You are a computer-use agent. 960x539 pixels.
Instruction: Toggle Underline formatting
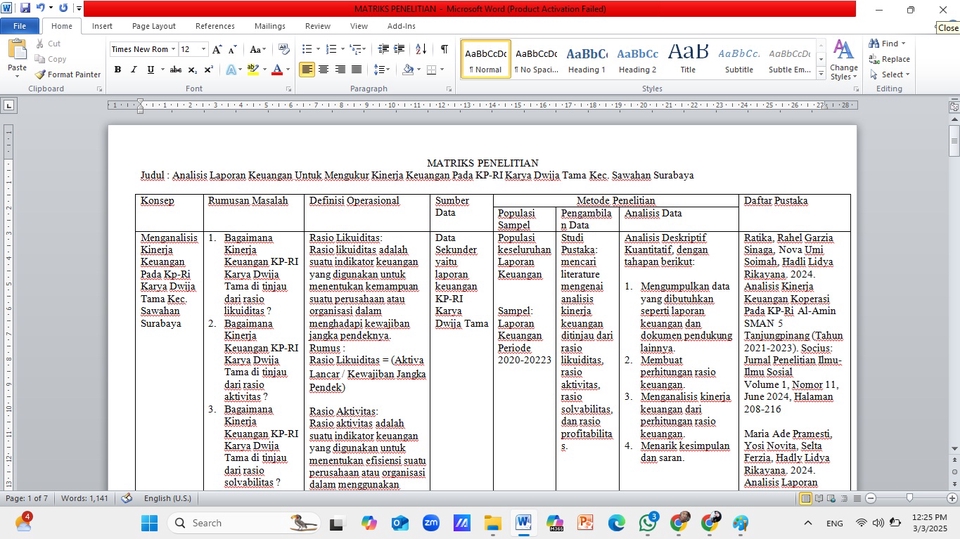pyautogui.click(x=150, y=70)
